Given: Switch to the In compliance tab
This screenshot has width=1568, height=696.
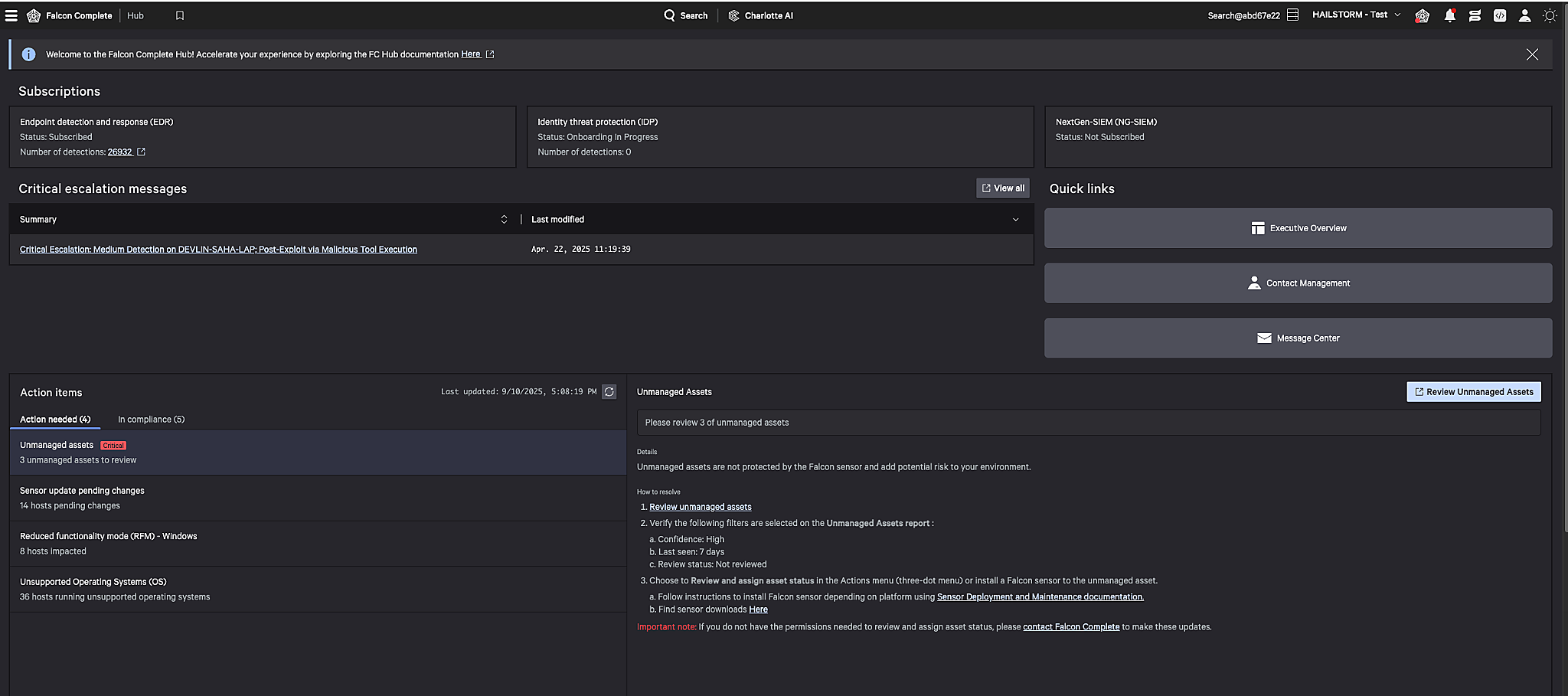Looking at the screenshot, I should (x=151, y=420).
